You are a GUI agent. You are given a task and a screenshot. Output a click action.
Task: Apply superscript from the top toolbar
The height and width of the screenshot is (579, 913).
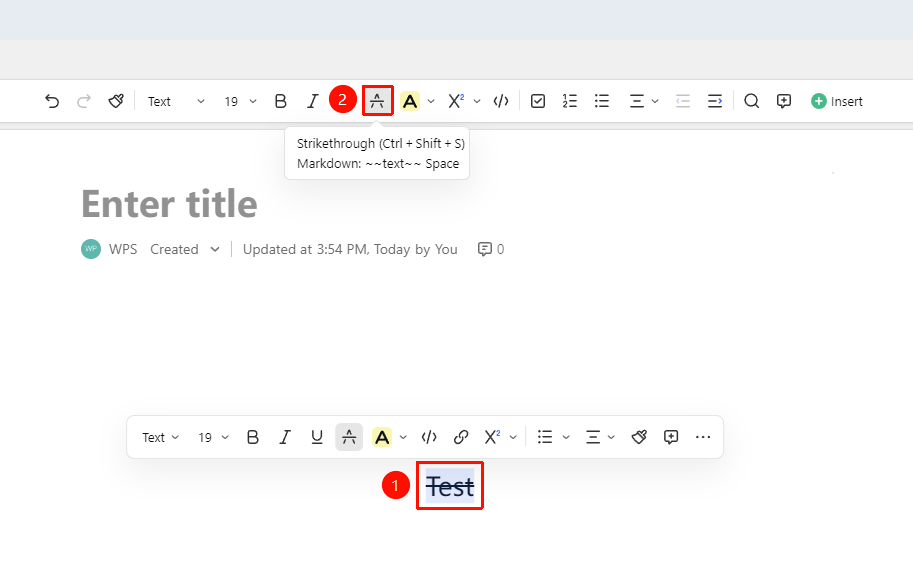pyautogui.click(x=456, y=101)
